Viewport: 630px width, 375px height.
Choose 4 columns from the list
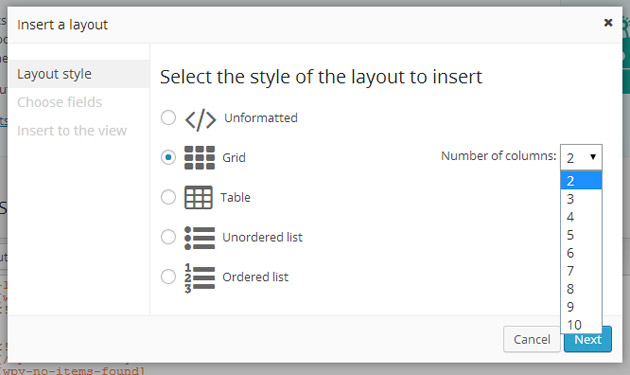click(x=581, y=217)
